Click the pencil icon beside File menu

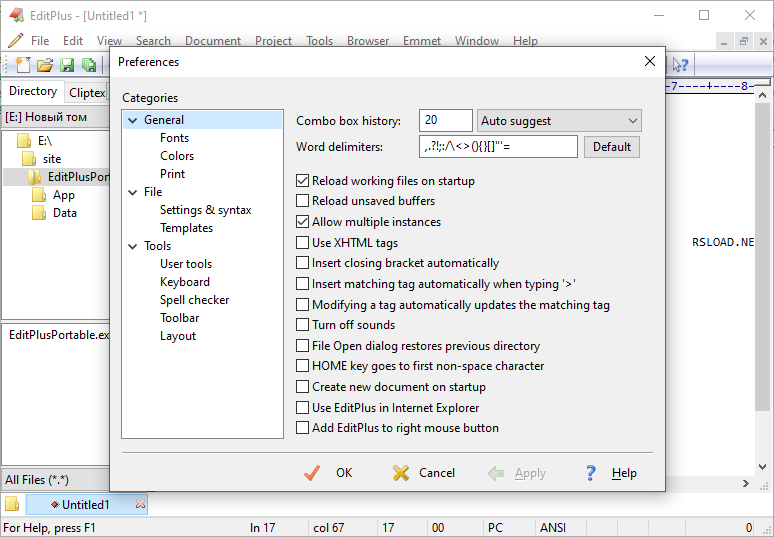pyautogui.click(x=15, y=40)
